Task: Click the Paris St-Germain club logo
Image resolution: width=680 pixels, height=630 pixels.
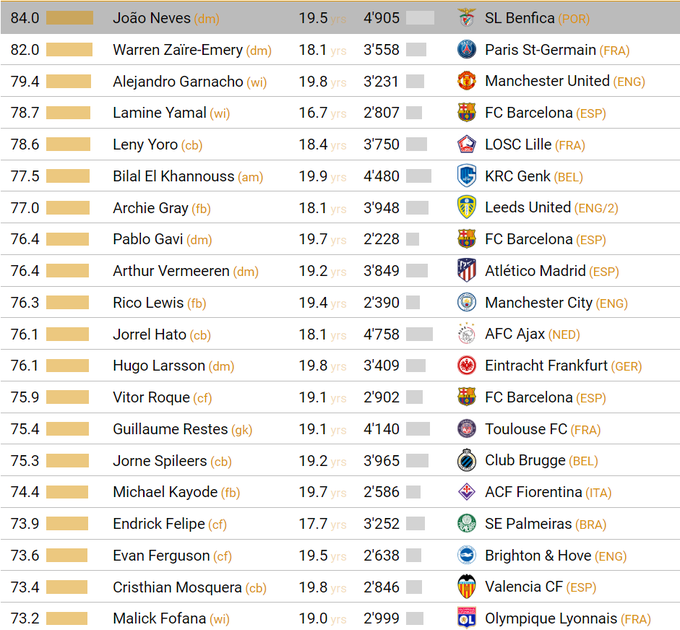Action: [x=467, y=50]
